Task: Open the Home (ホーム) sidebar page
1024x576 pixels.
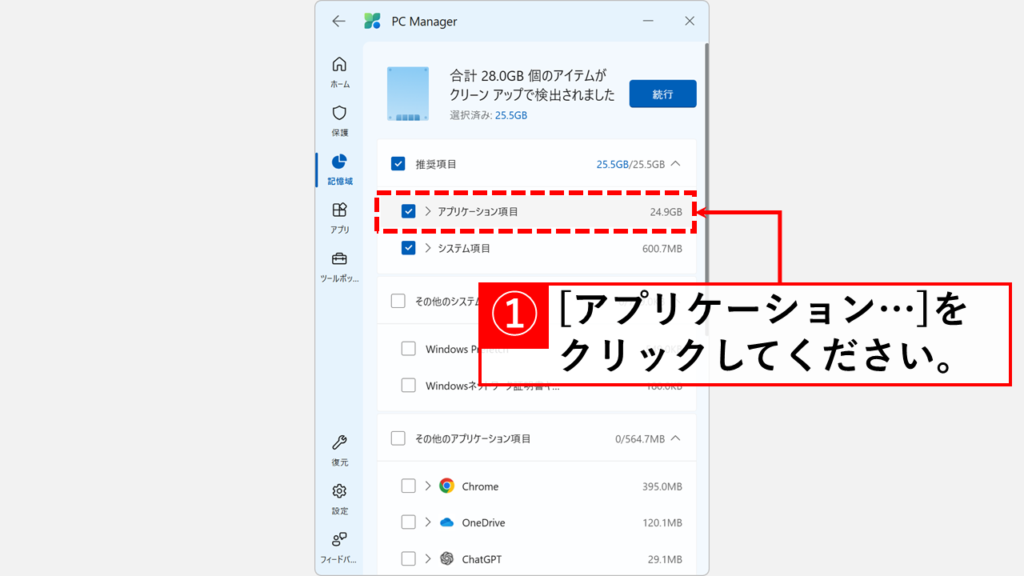Action: coord(339,71)
